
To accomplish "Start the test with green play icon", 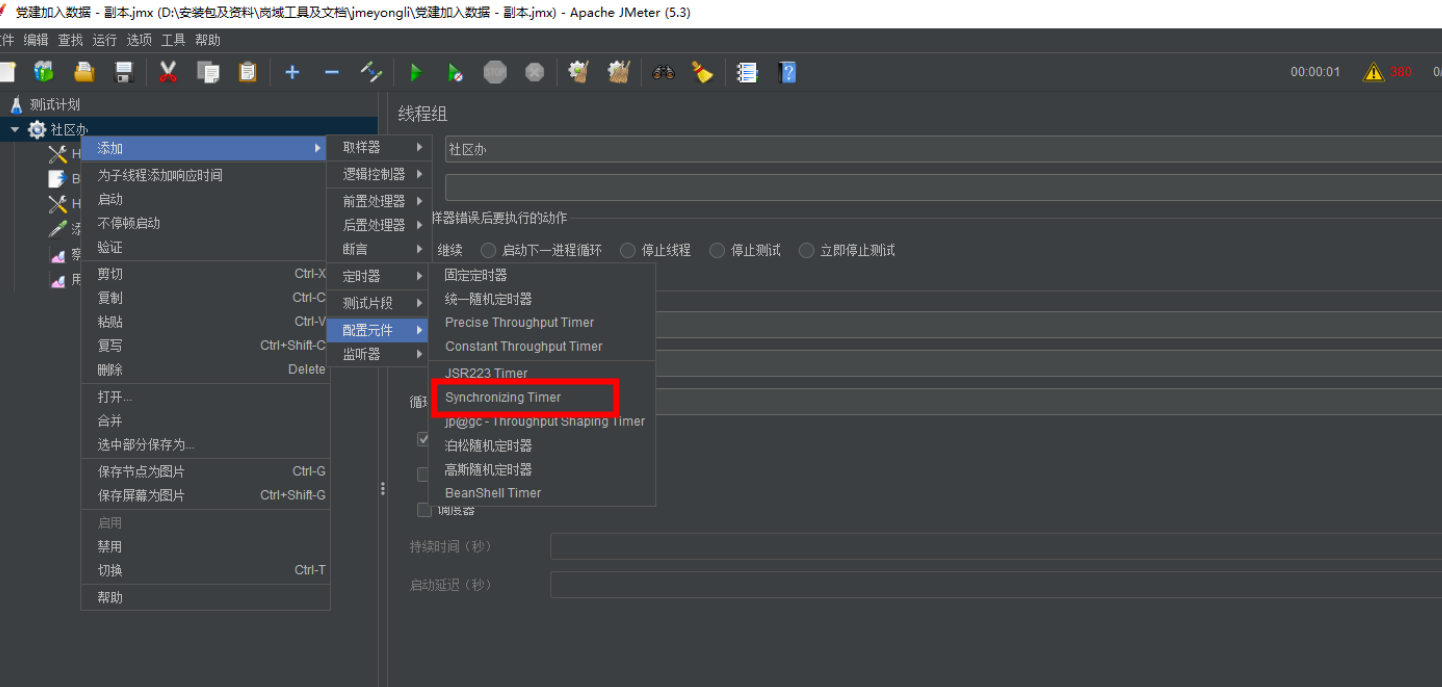I will click(416, 72).
